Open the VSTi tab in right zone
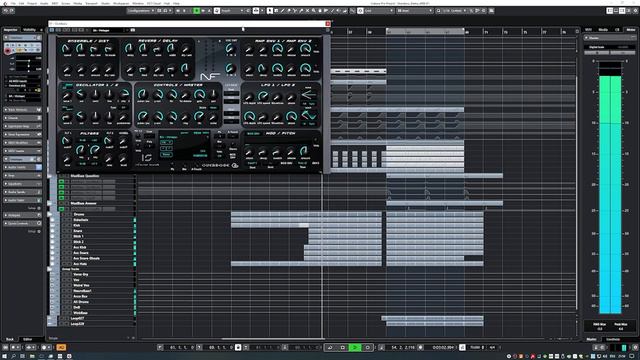640x360 pixels. click(x=588, y=30)
